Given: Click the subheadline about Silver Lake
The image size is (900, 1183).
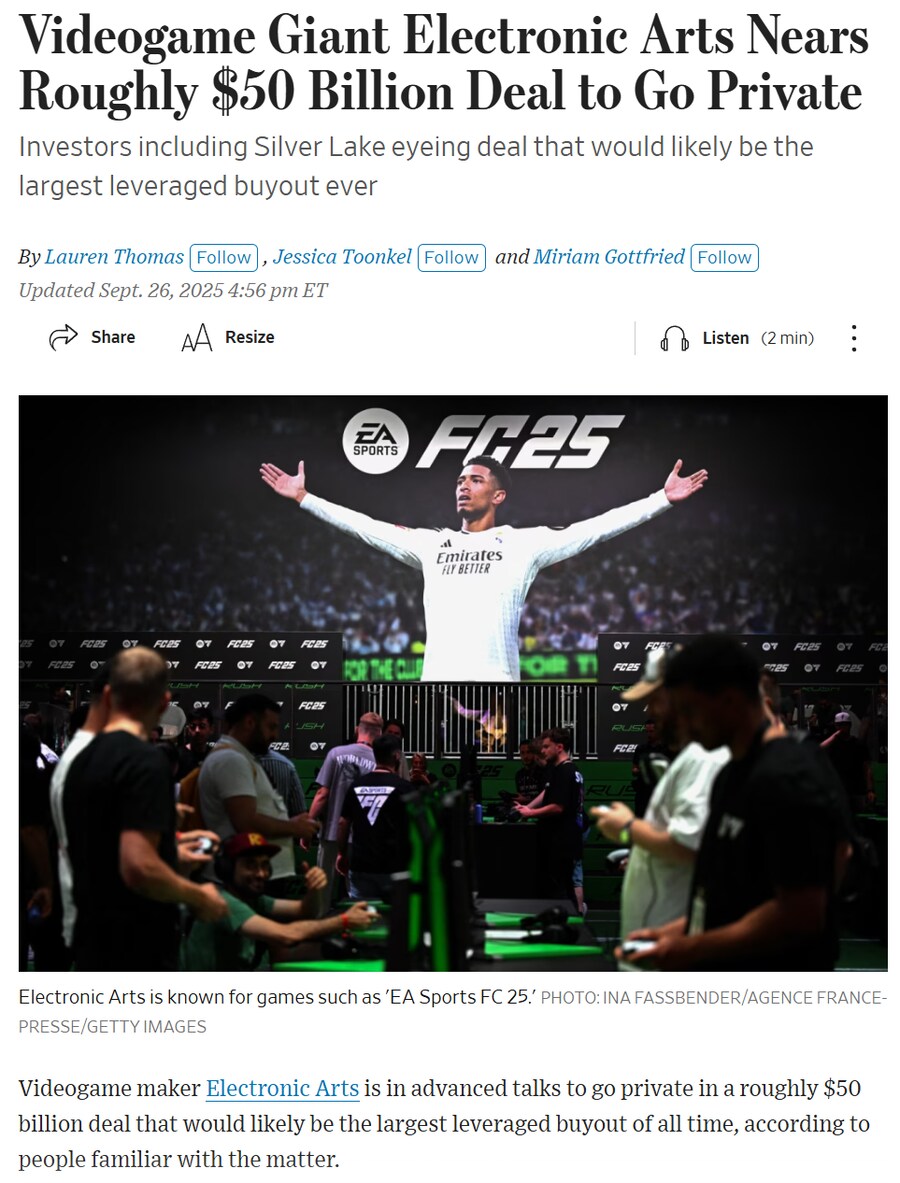Looking at the screenshot, I should [416, 166].
